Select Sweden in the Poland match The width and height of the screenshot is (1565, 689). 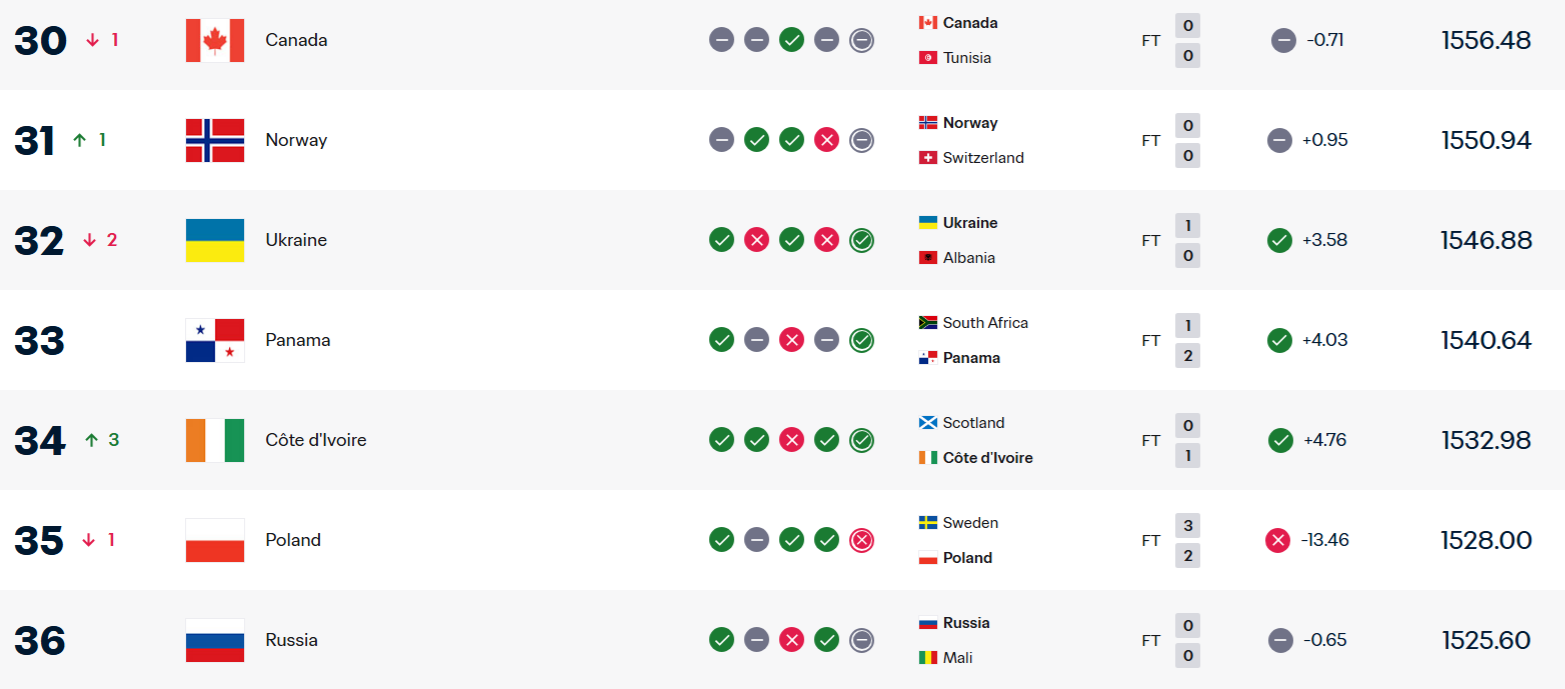click(970, 523)
